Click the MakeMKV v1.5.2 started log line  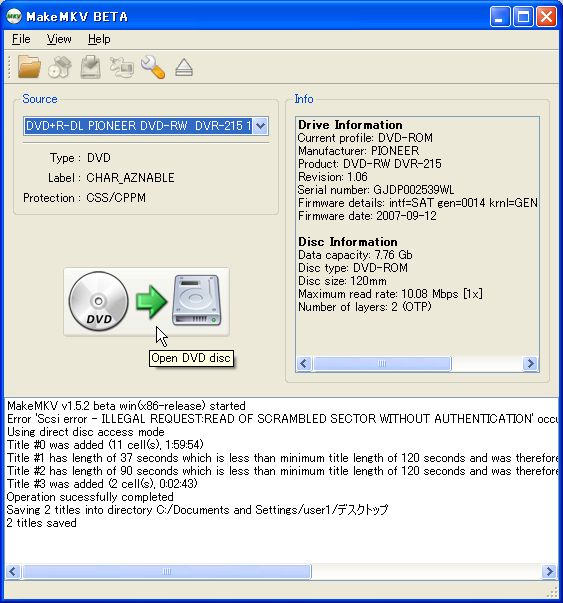tap(126, 406)
